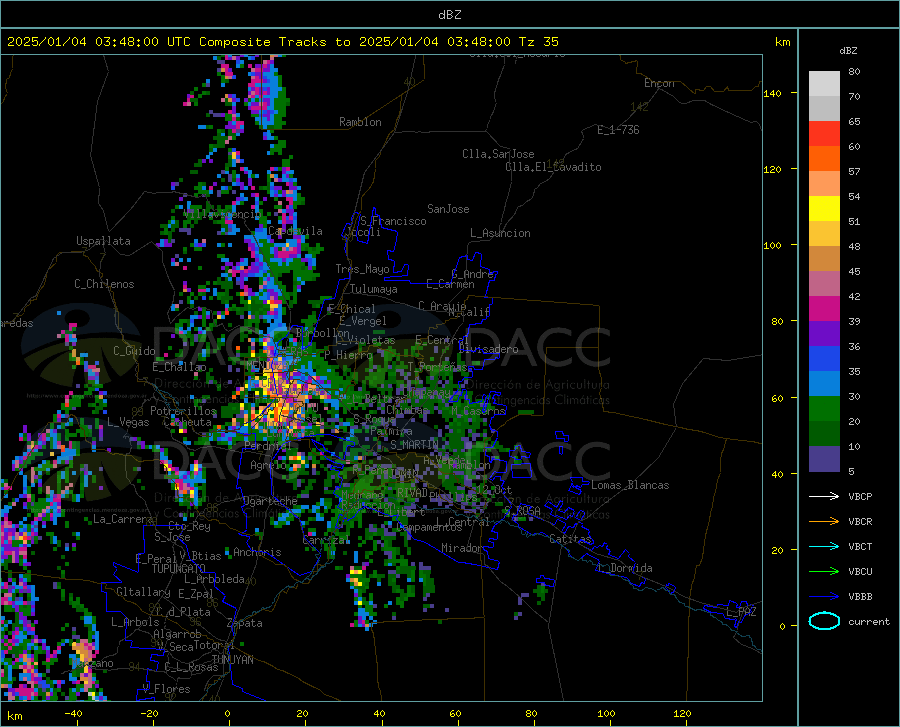Click the 'Zapata' place label
The image size is (900, 727).
(245, 623)
